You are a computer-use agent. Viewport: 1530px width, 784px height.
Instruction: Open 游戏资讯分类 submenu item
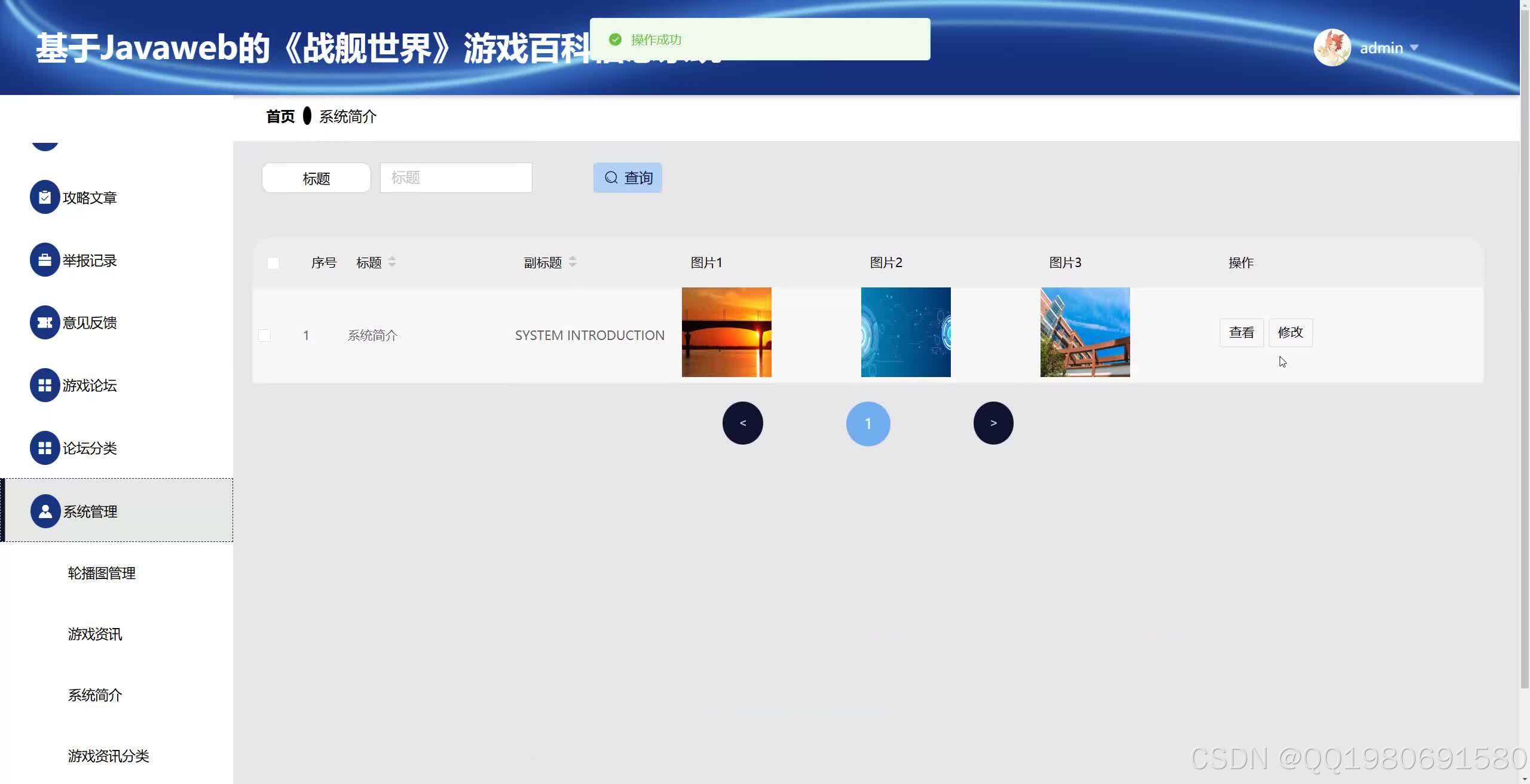[108, 755]
